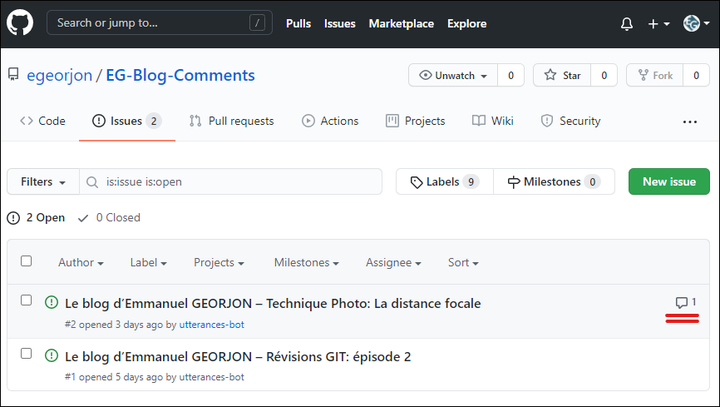
Task: Click the is:issue is:open filter field
Action: tap(231, 182)
